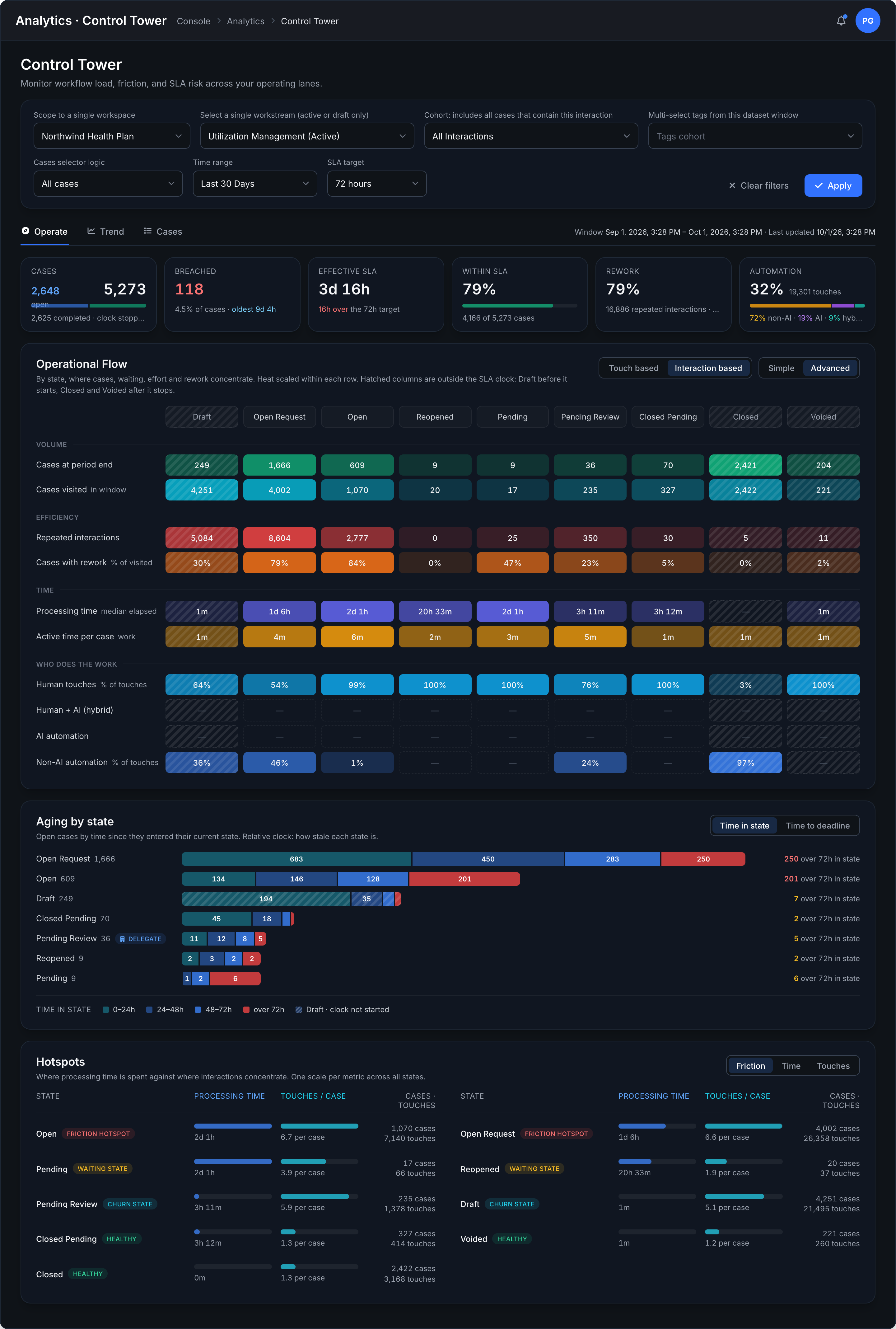
Task: Click the checkmark icon on Apply
Action: (818, 186)
